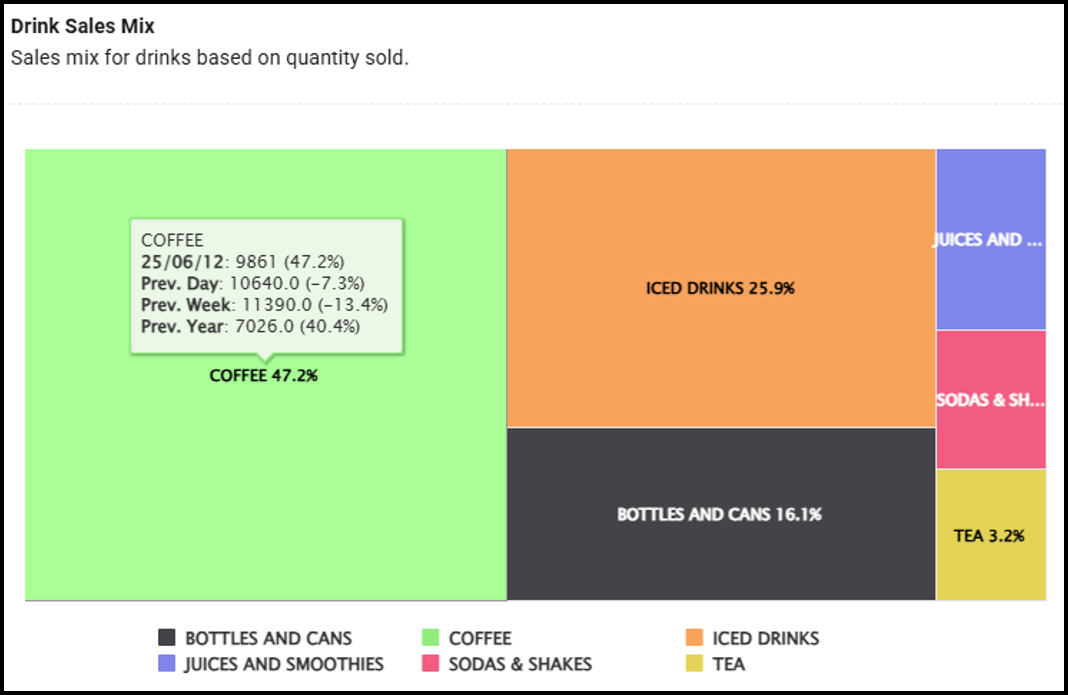The width and height of the screenshot is (1068, 695).
Task: Click the purple JUICES AND SMOOTHIES legend swatch
Action: [x=167, y=664]
